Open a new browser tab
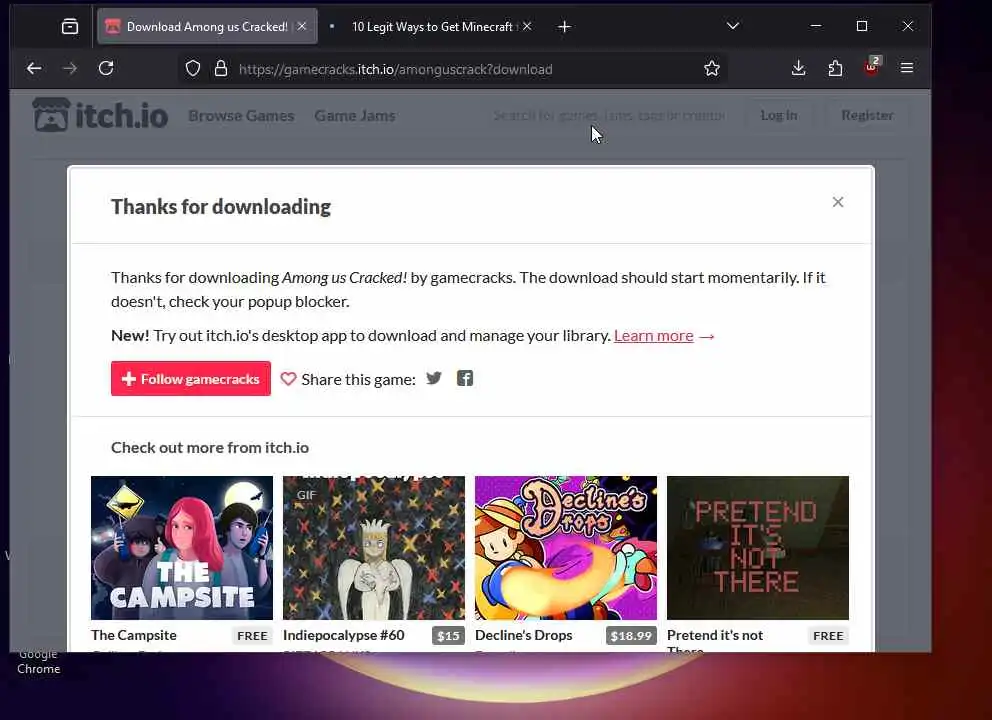 (564, 27)
